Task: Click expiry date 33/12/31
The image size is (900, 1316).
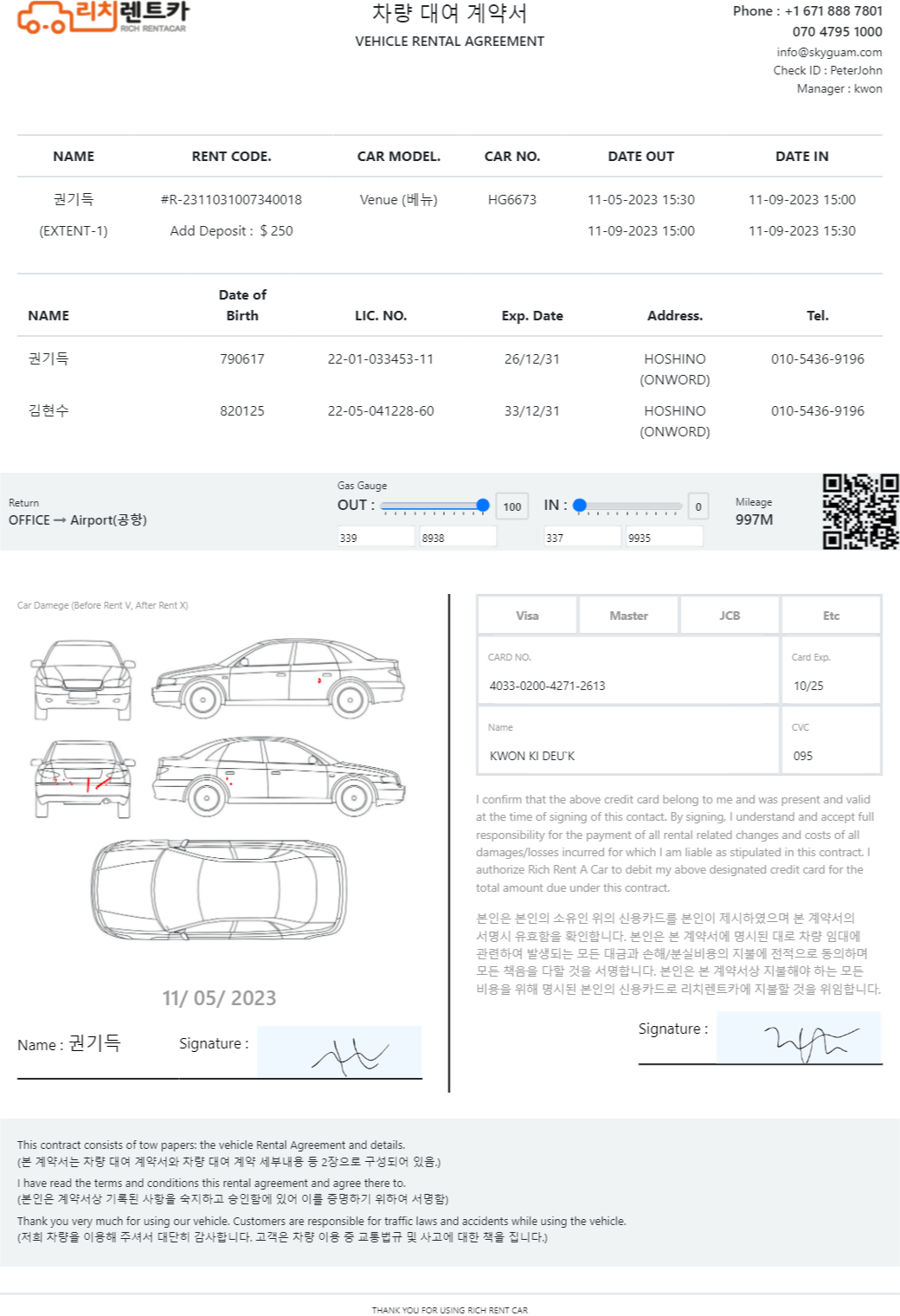Action: tap(532, 411)
